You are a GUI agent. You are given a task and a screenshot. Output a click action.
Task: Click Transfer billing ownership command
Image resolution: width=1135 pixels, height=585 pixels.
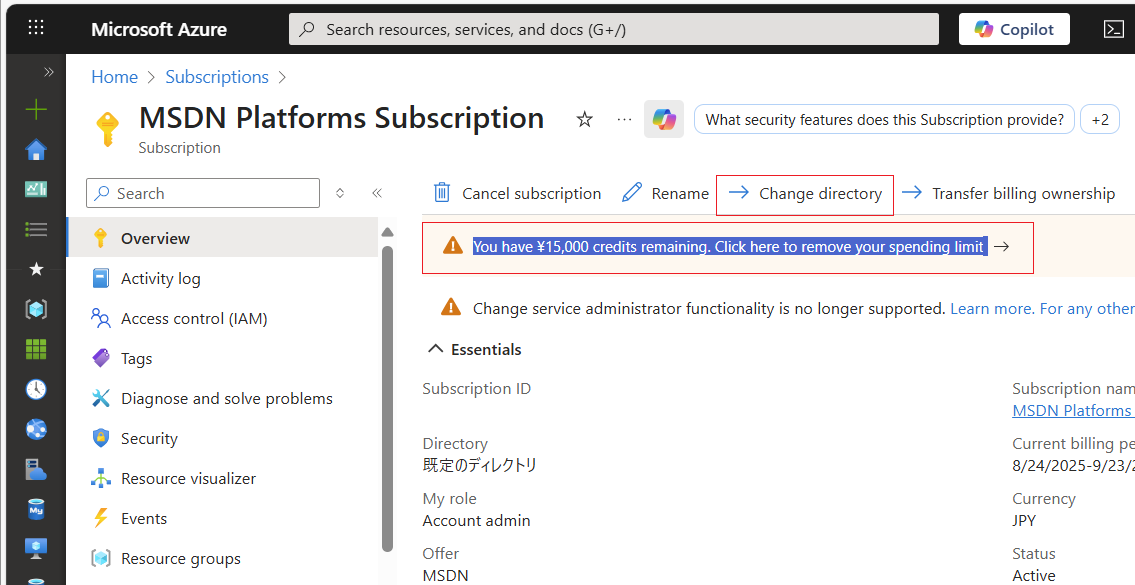point(1008,193)
